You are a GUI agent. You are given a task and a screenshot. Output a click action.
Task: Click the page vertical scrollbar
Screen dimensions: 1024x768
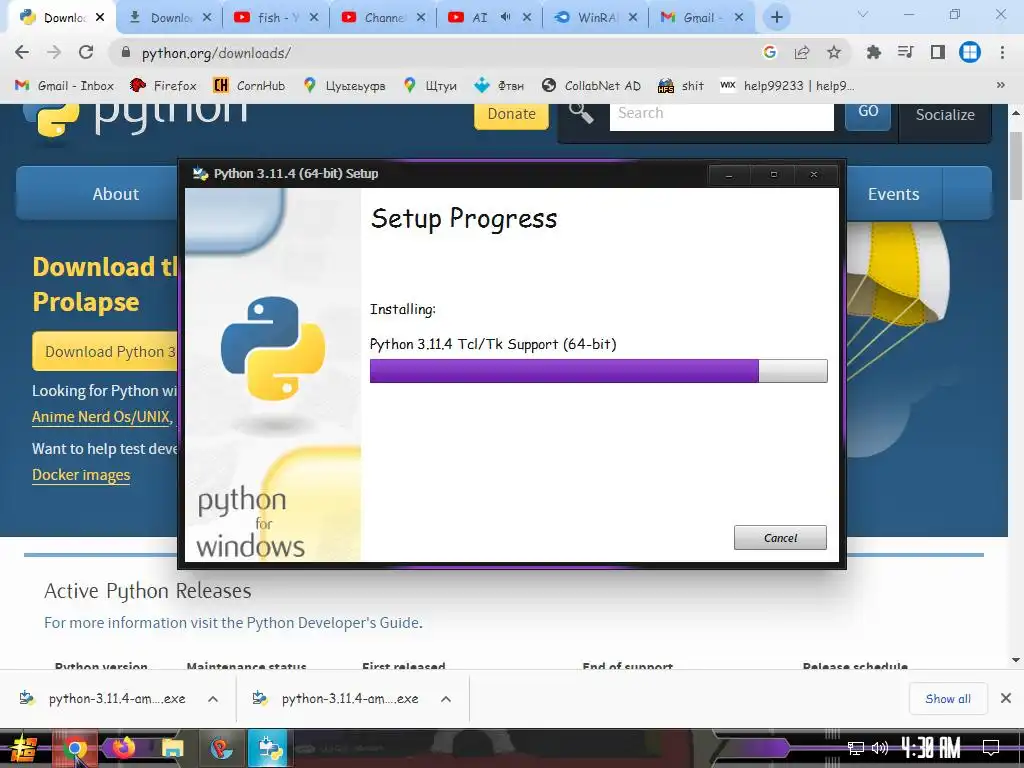[1016, 165]
